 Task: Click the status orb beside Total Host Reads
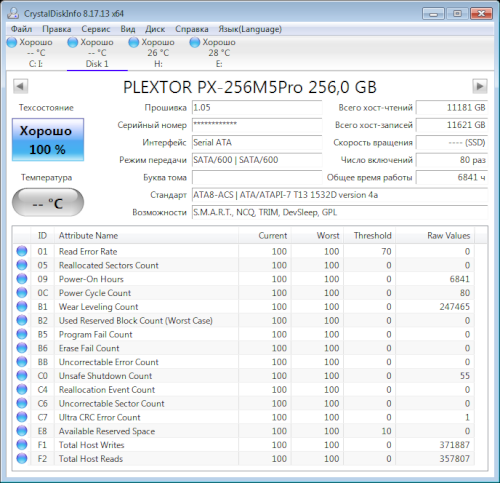coord(22,458)
